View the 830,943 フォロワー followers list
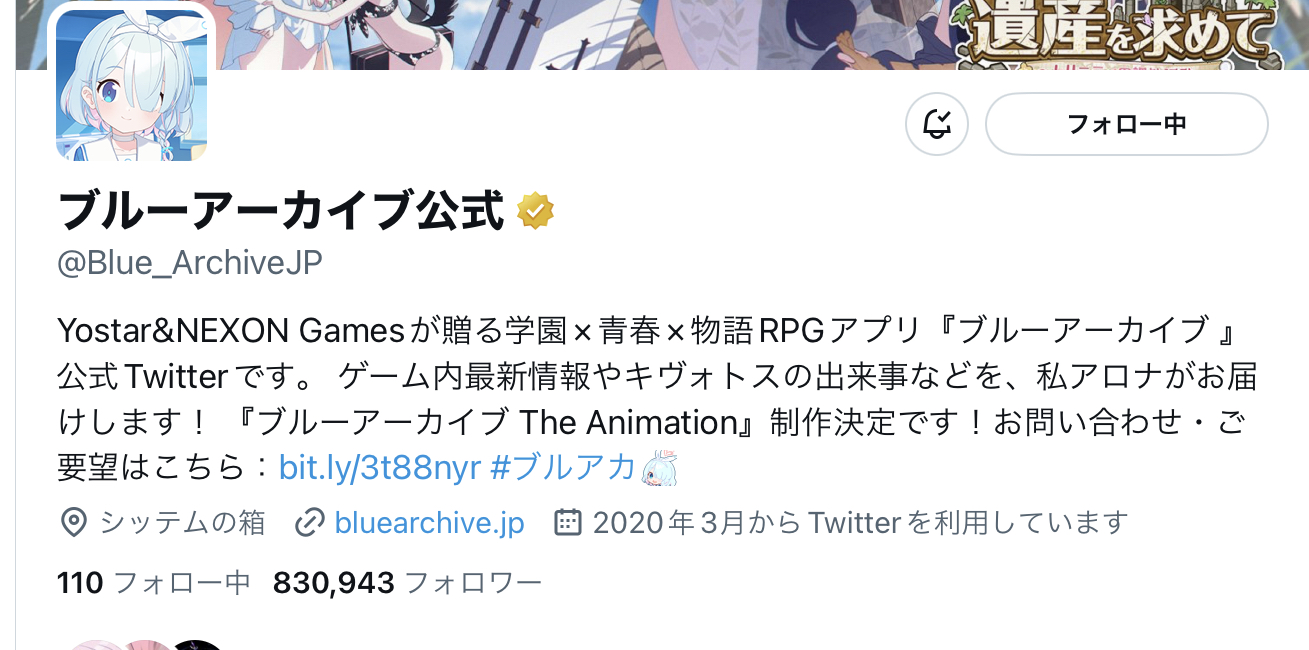 coord(407,583)
